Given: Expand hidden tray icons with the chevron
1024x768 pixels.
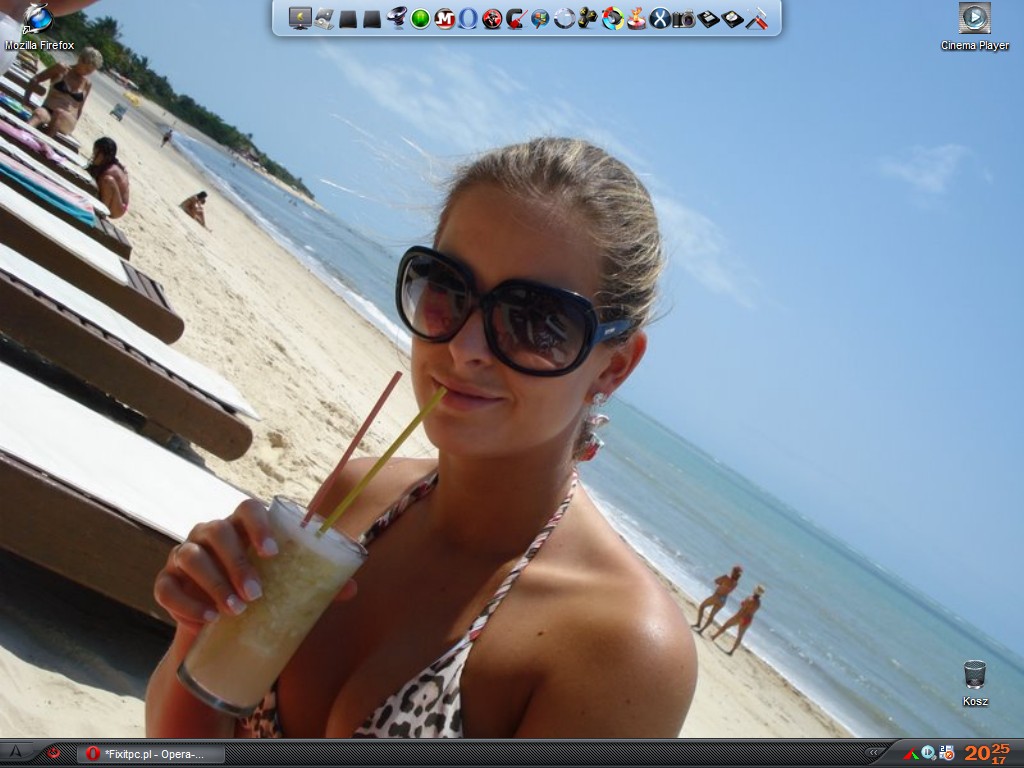Looking at the screenshot, I should coord(873,753).
